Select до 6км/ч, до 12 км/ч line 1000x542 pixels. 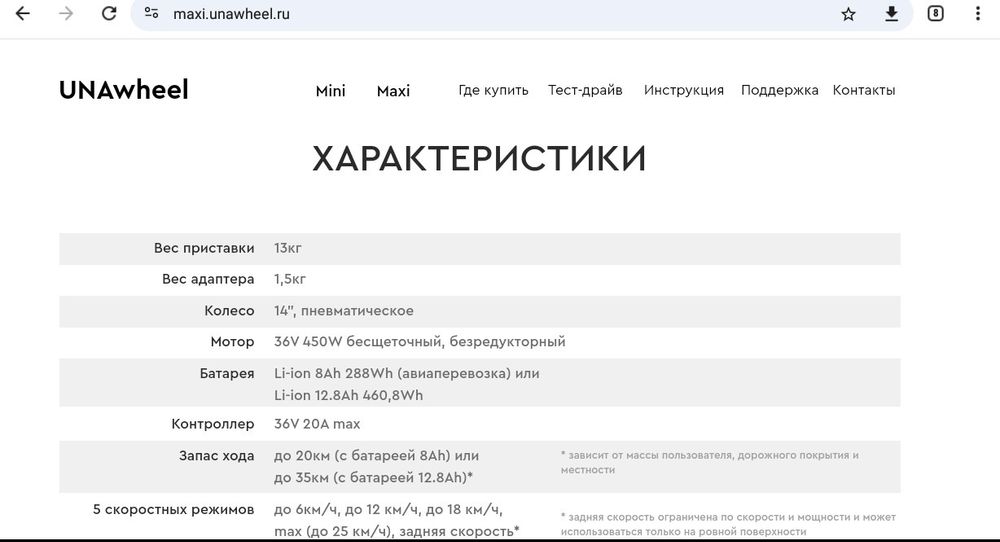(x=388, y=510)
